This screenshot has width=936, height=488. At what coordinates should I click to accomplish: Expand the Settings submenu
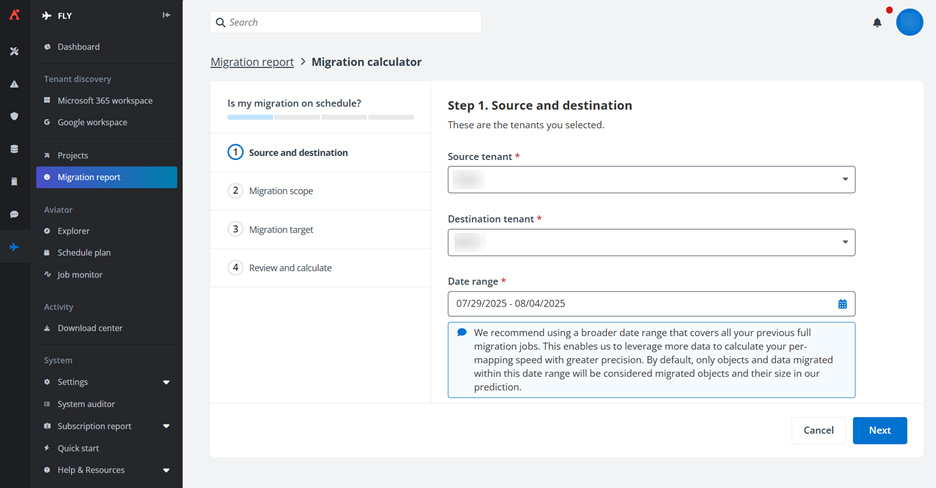tap(166, 382)
